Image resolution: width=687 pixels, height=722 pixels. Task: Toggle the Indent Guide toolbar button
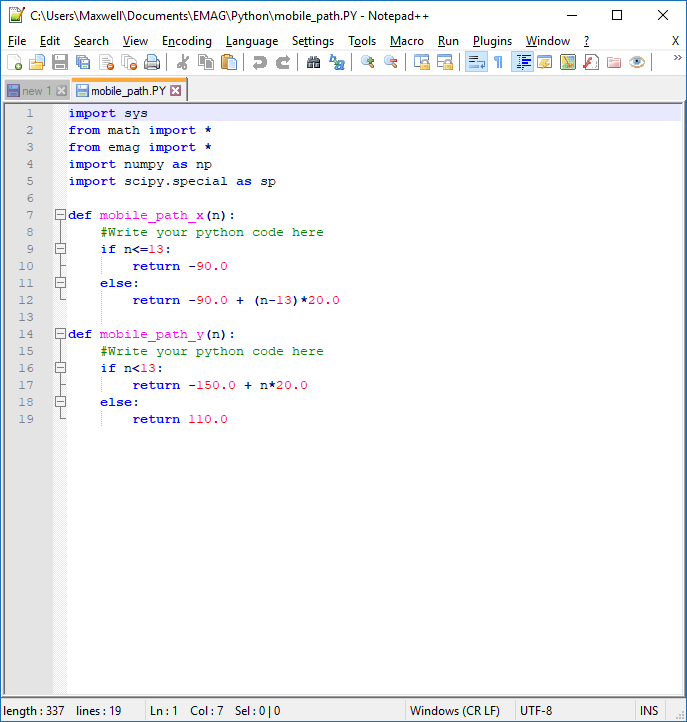coord(522,62)
